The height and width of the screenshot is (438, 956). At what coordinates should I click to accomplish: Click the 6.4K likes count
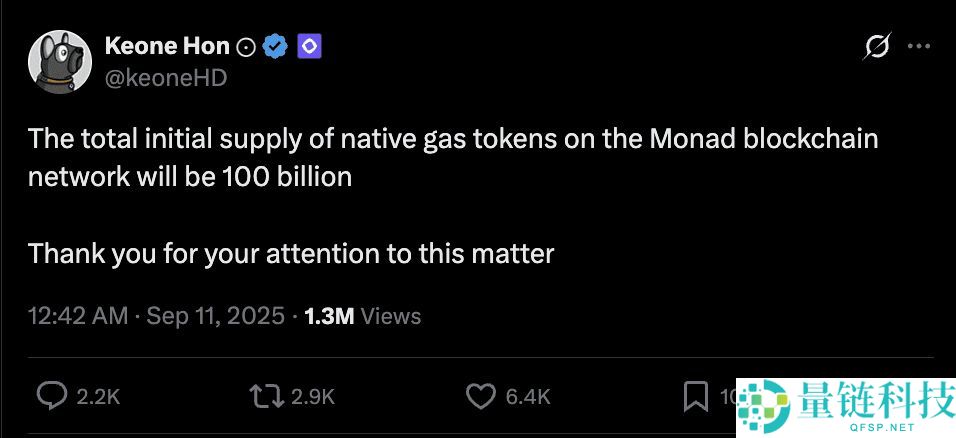click(527, 397)
